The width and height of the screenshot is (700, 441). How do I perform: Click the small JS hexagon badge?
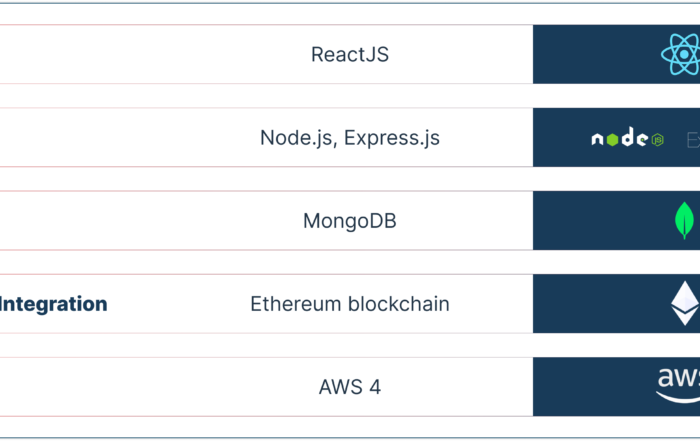point(658,140)
